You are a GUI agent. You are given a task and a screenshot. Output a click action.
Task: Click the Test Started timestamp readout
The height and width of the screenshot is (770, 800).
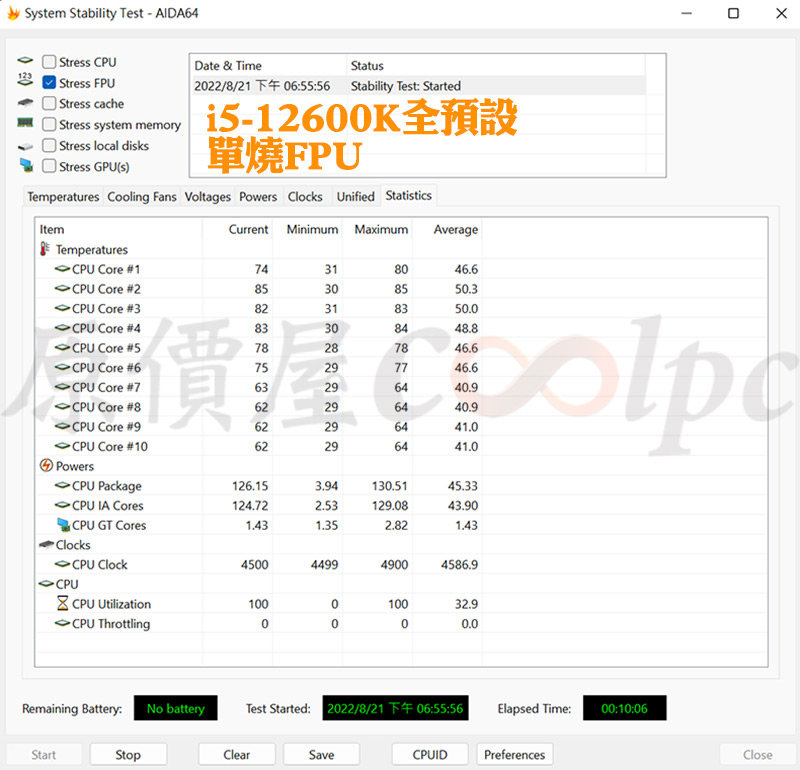point(395,708)
